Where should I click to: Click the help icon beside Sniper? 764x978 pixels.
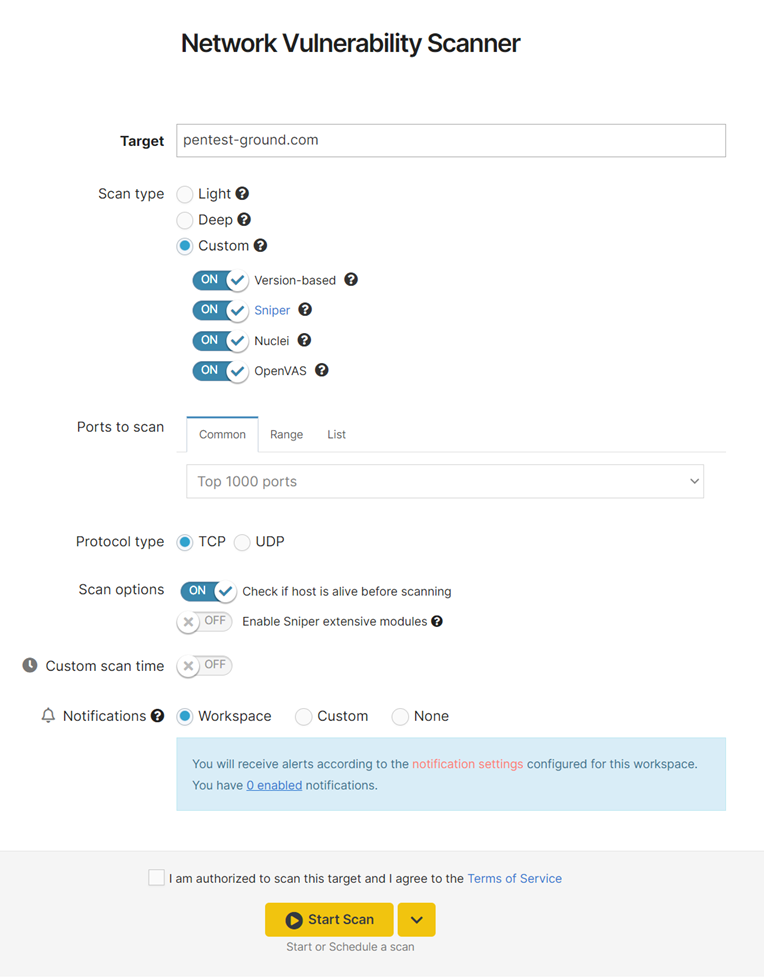point(305,309)
